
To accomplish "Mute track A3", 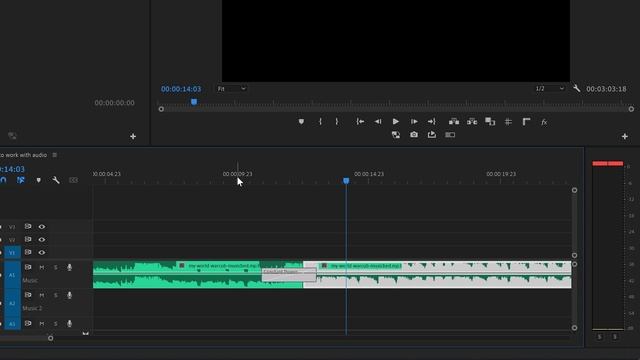I will coord(42,324).
